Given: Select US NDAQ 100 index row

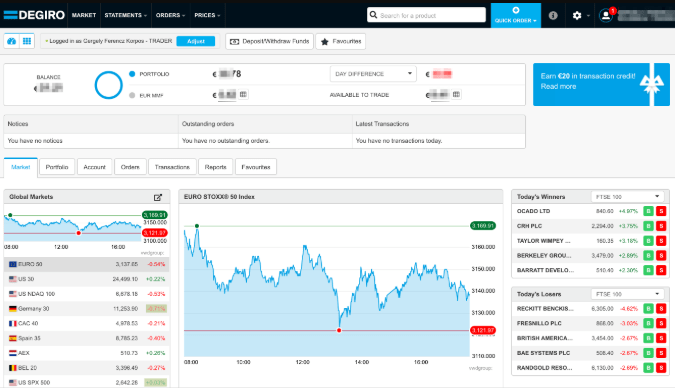Looking at the screenshot, I should (87, 294).
